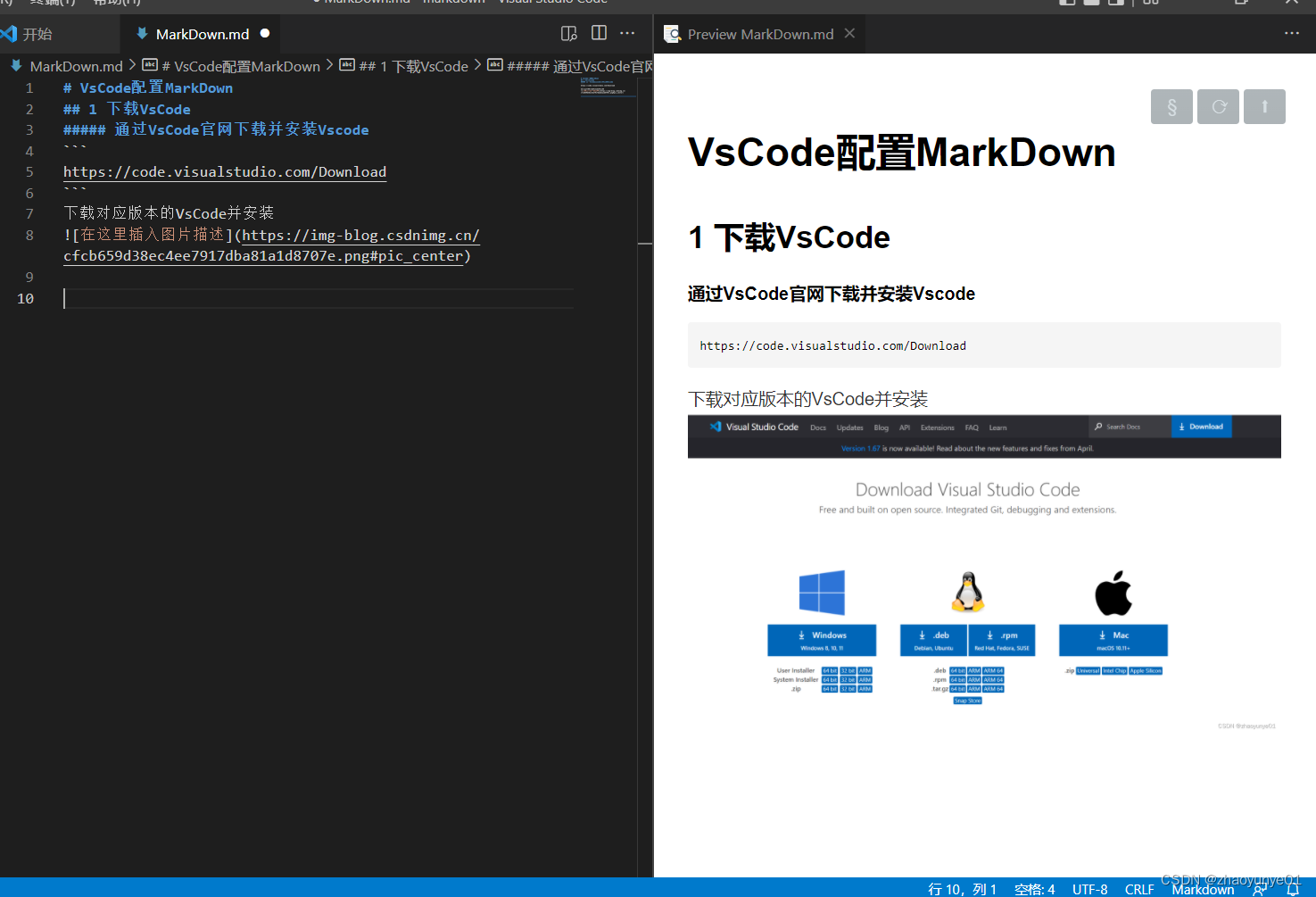The width and height of the screenshot is (1316, 897).
Task: Open editor group more actions menu
Action: pos(627,33)
